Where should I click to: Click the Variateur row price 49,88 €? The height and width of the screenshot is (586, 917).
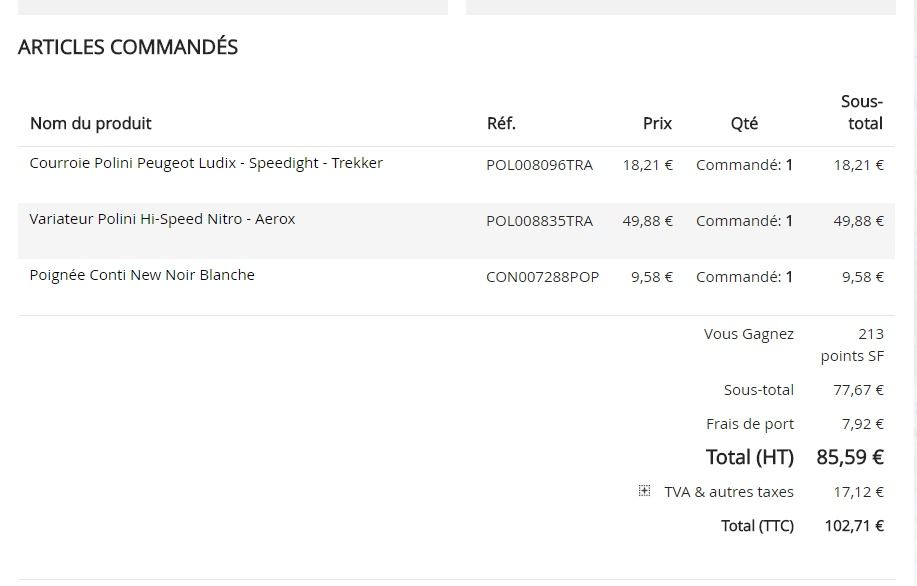point(647,221)
